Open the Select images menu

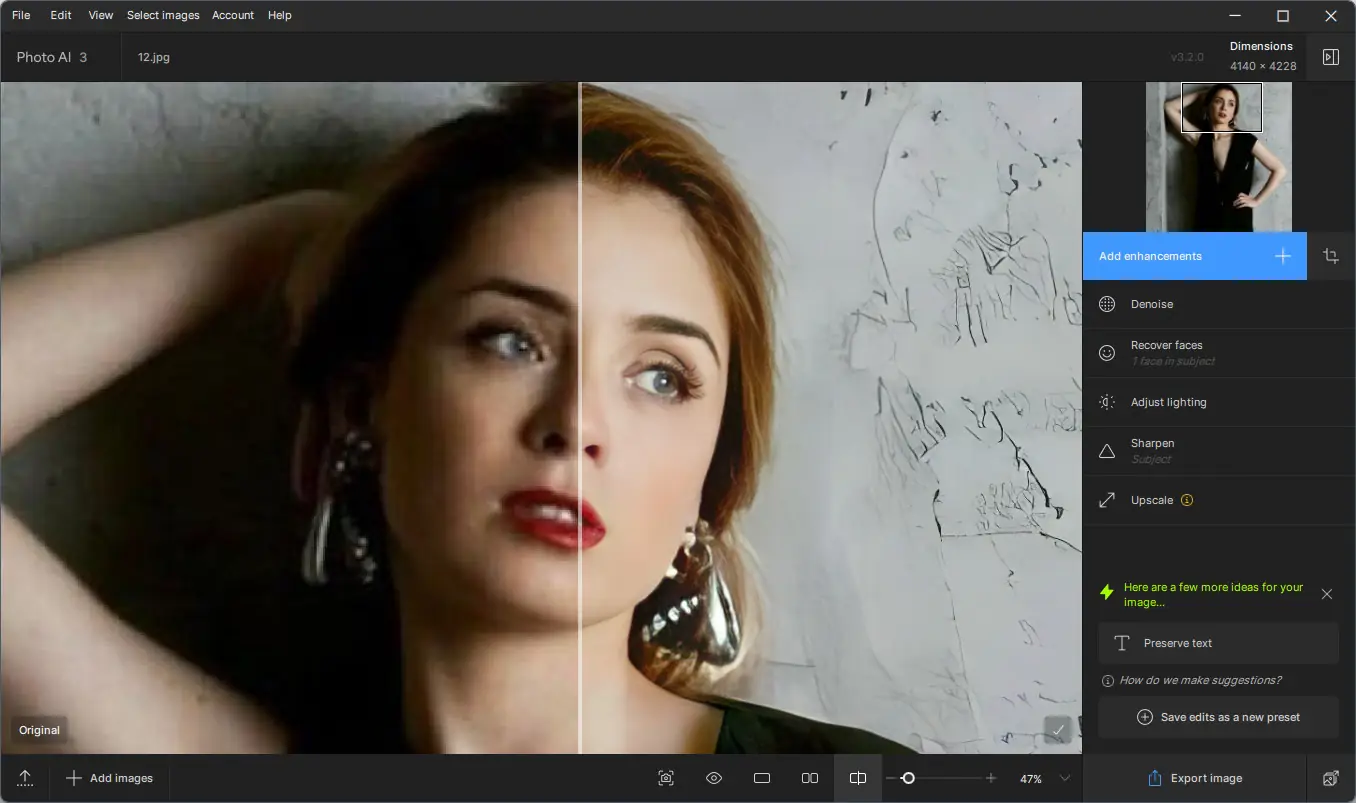point(163,15)
